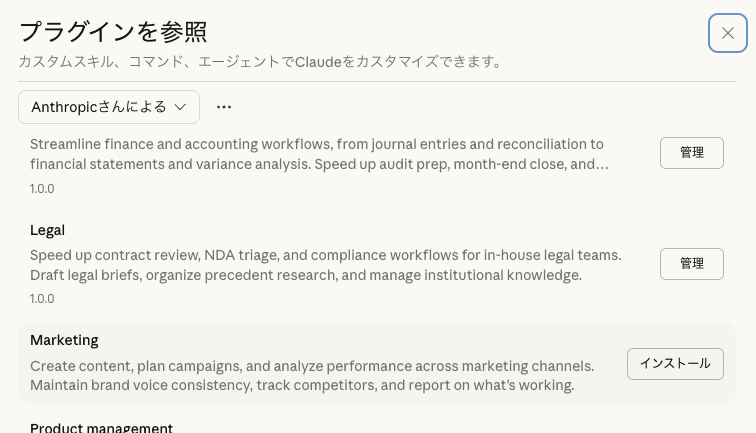Click the chevron arrow beside Anthropicさんによる
The height and width of the screenshot is (433, 756).
click(181, 107)
